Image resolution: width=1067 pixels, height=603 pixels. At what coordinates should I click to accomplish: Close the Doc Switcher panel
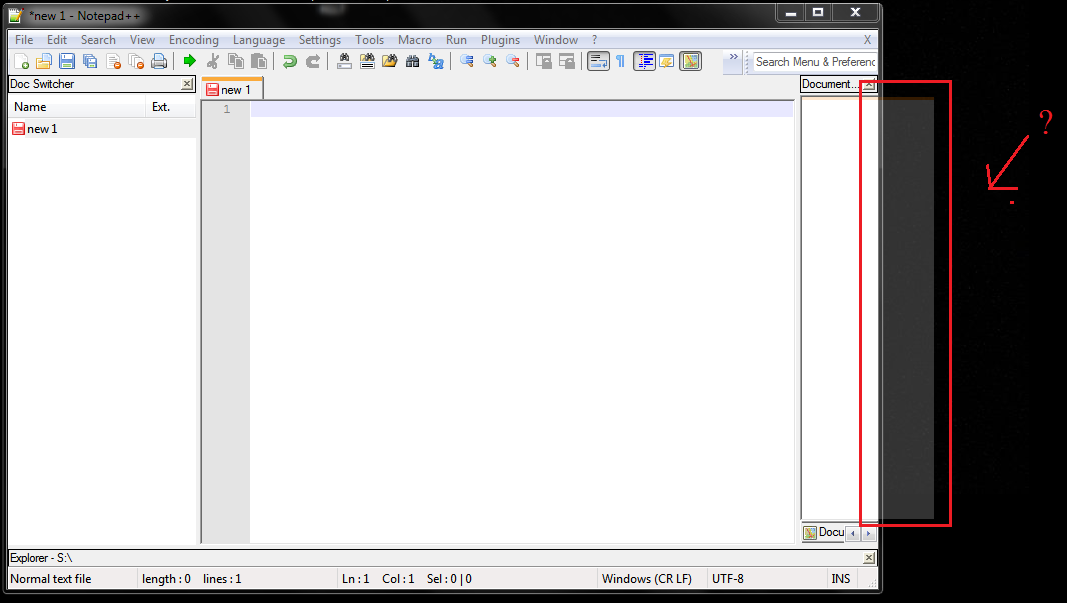coord(187,85)
